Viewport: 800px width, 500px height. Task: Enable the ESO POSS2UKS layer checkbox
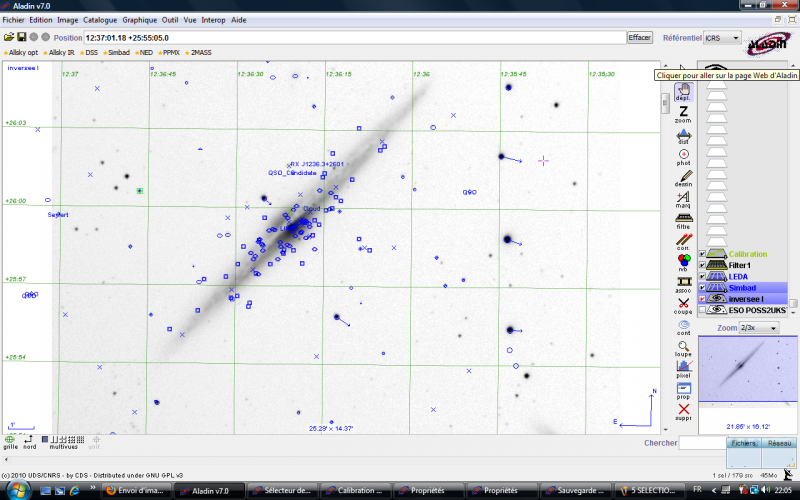[x=702, y=310]
